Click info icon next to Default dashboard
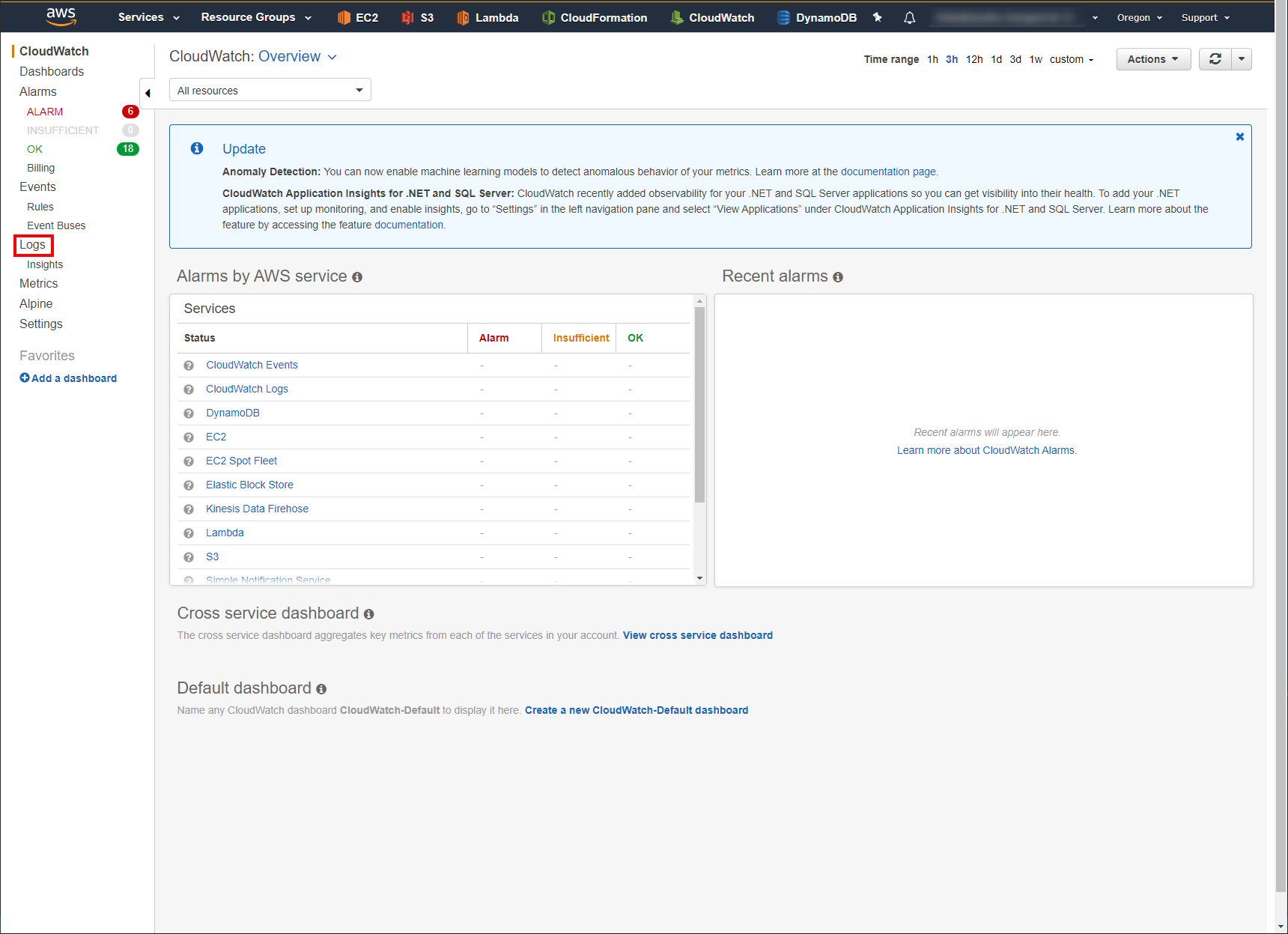This screenshot has width=1288, height=934. click(x=321, y=689)
